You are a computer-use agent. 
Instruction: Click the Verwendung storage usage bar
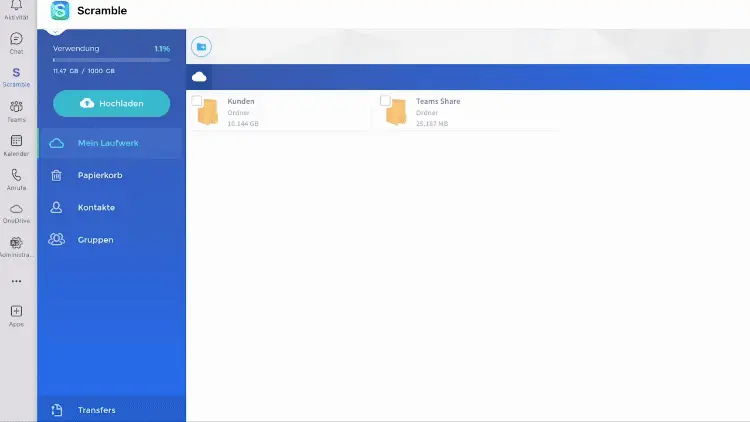[x=111, y=60]
